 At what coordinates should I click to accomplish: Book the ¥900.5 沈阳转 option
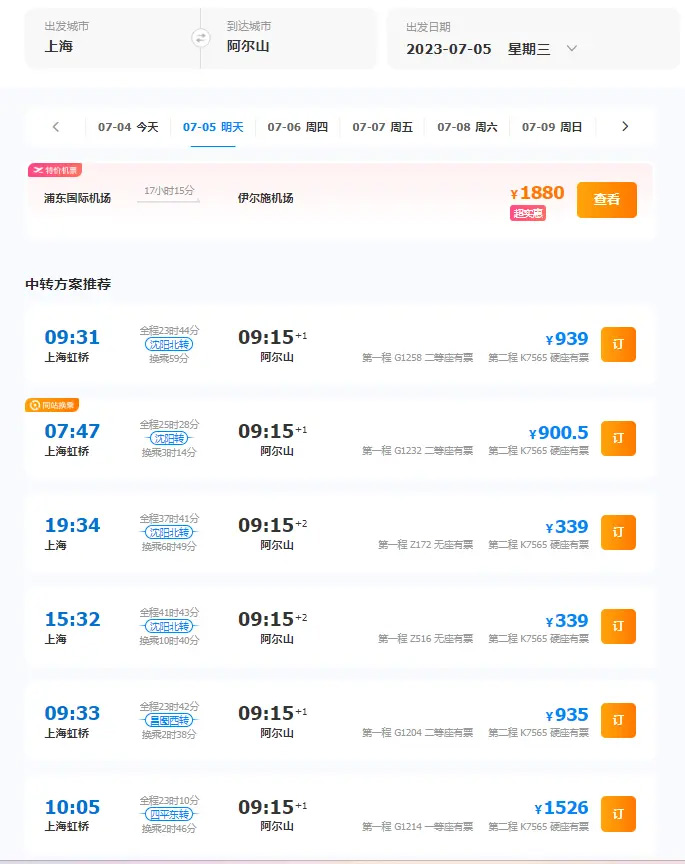pyautogui.click(x=617, y=438)
